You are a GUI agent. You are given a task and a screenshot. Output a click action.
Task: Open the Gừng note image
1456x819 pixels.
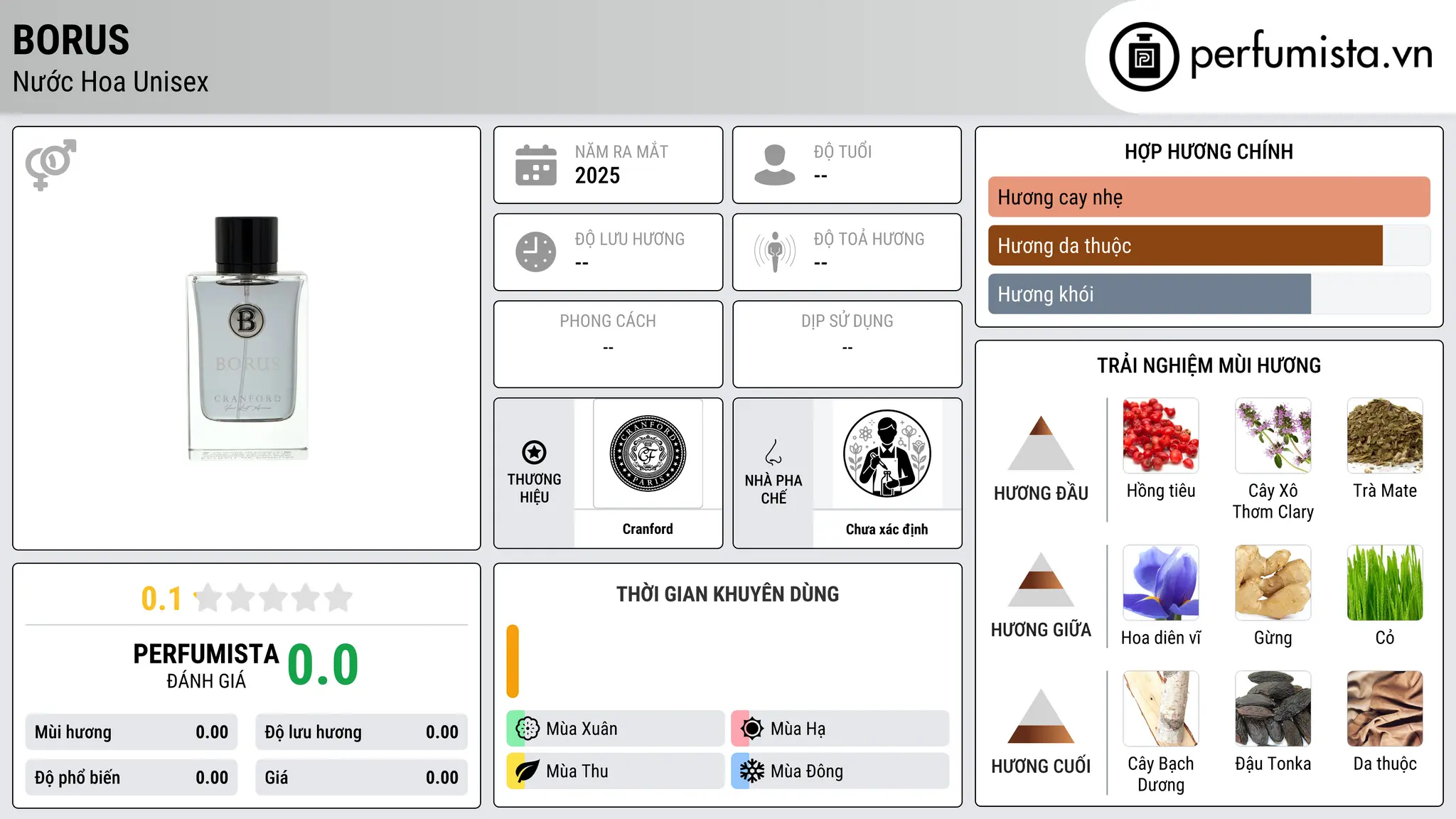1273,583
